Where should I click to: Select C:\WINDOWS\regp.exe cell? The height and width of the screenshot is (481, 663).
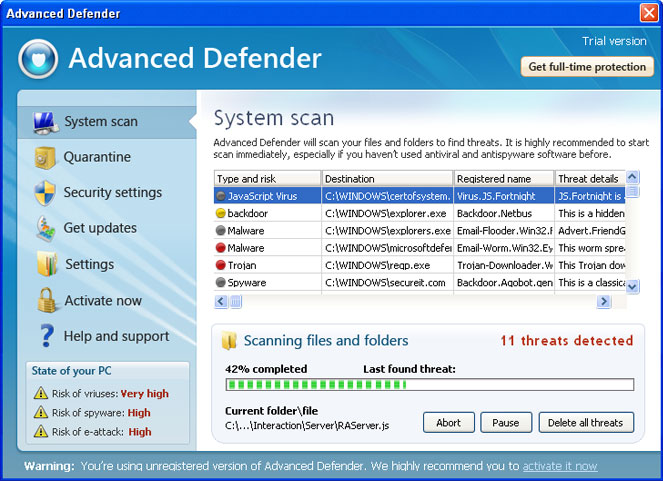(x=387, y=265)
